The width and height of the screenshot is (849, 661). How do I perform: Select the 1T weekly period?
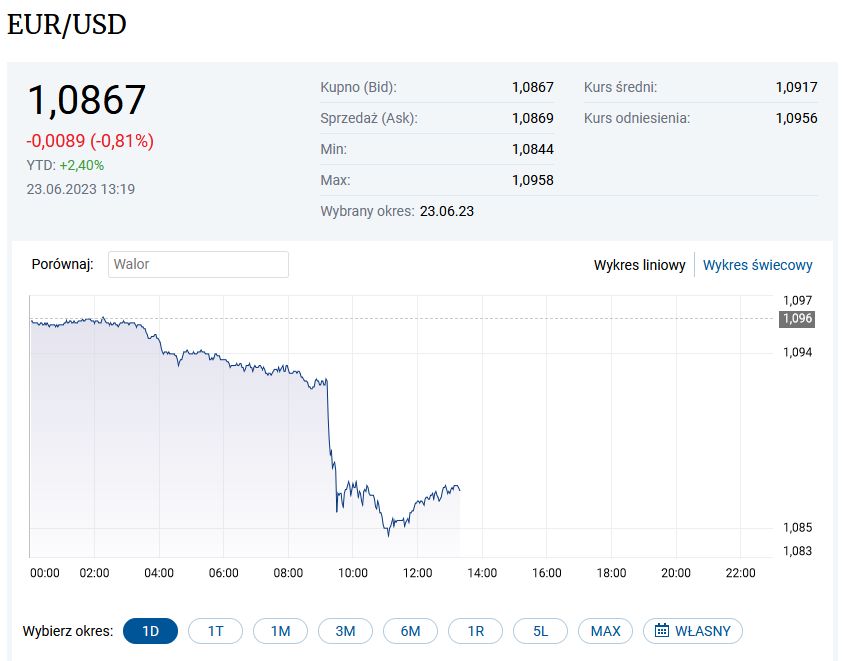[215, 631]
